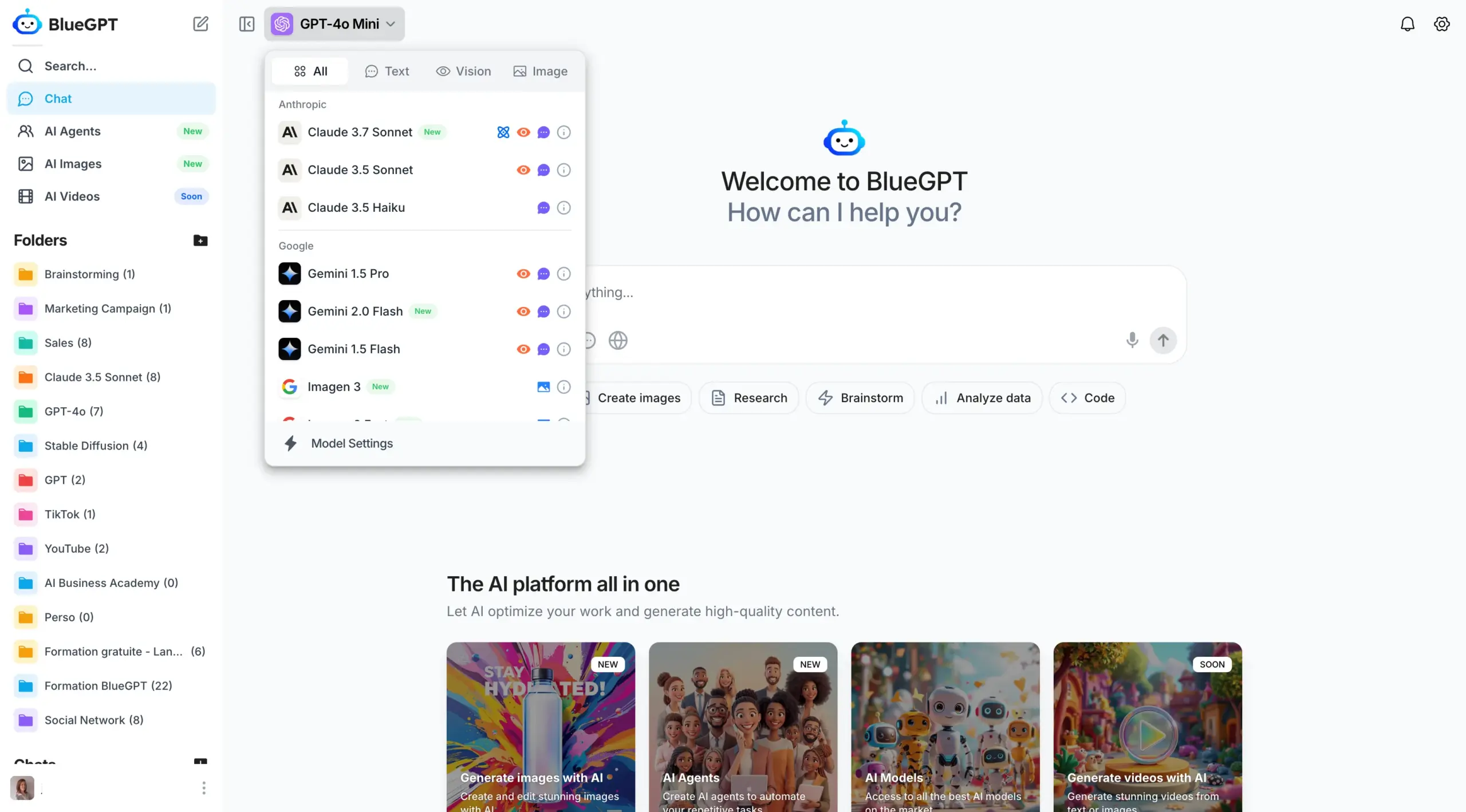Open AI Images in the sidebar
This screenshot has width=1466, height=812.
pos(111,164)
